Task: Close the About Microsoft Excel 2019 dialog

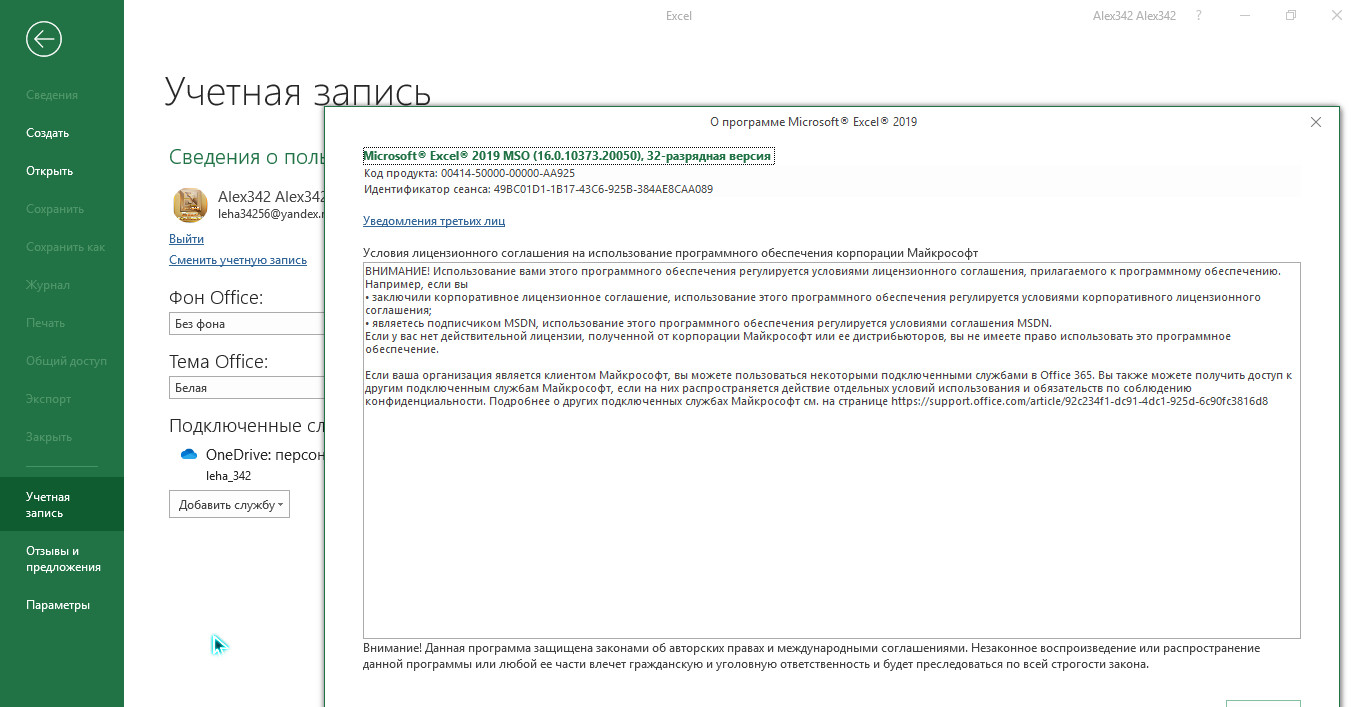Action: click(x=1316, y=122)
